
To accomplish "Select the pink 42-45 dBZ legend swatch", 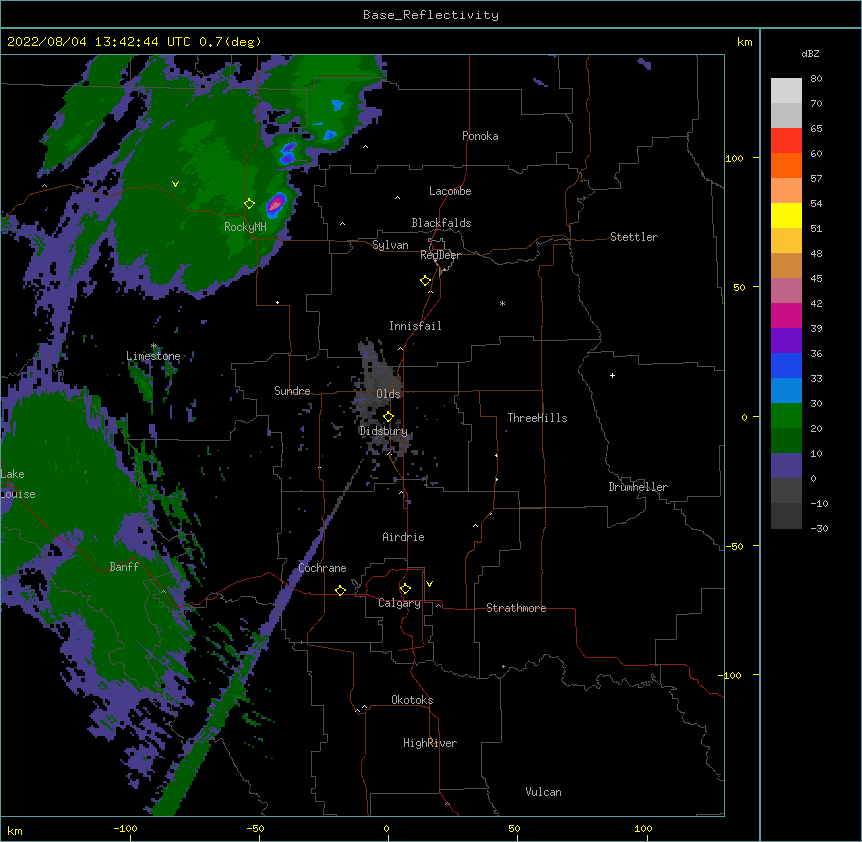I will 786,290.
